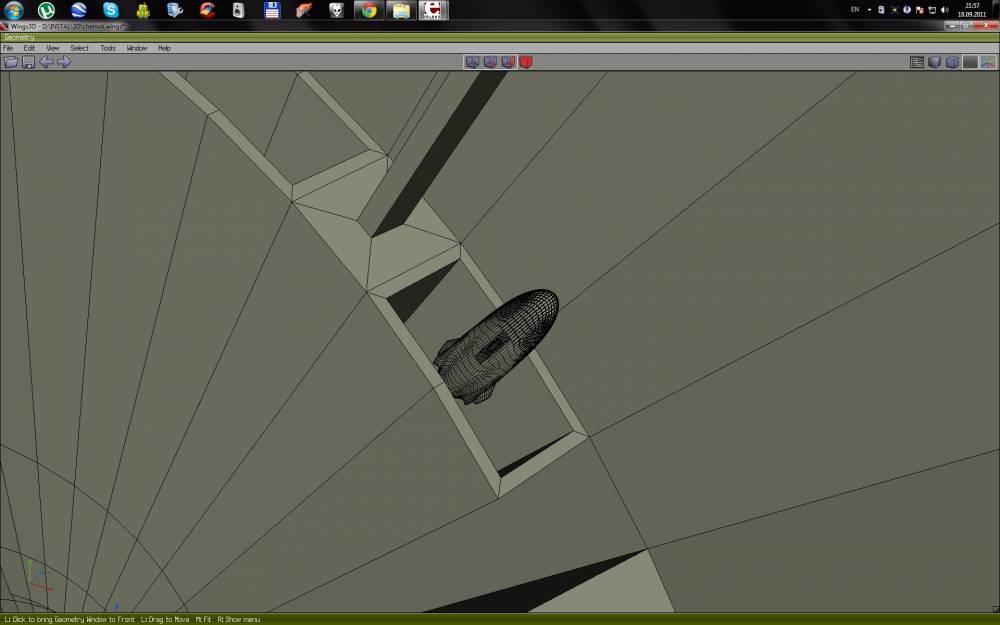Viewport: 1000px width, 625px height.
Task: Open the Window menu
Action: click(136, 48)
